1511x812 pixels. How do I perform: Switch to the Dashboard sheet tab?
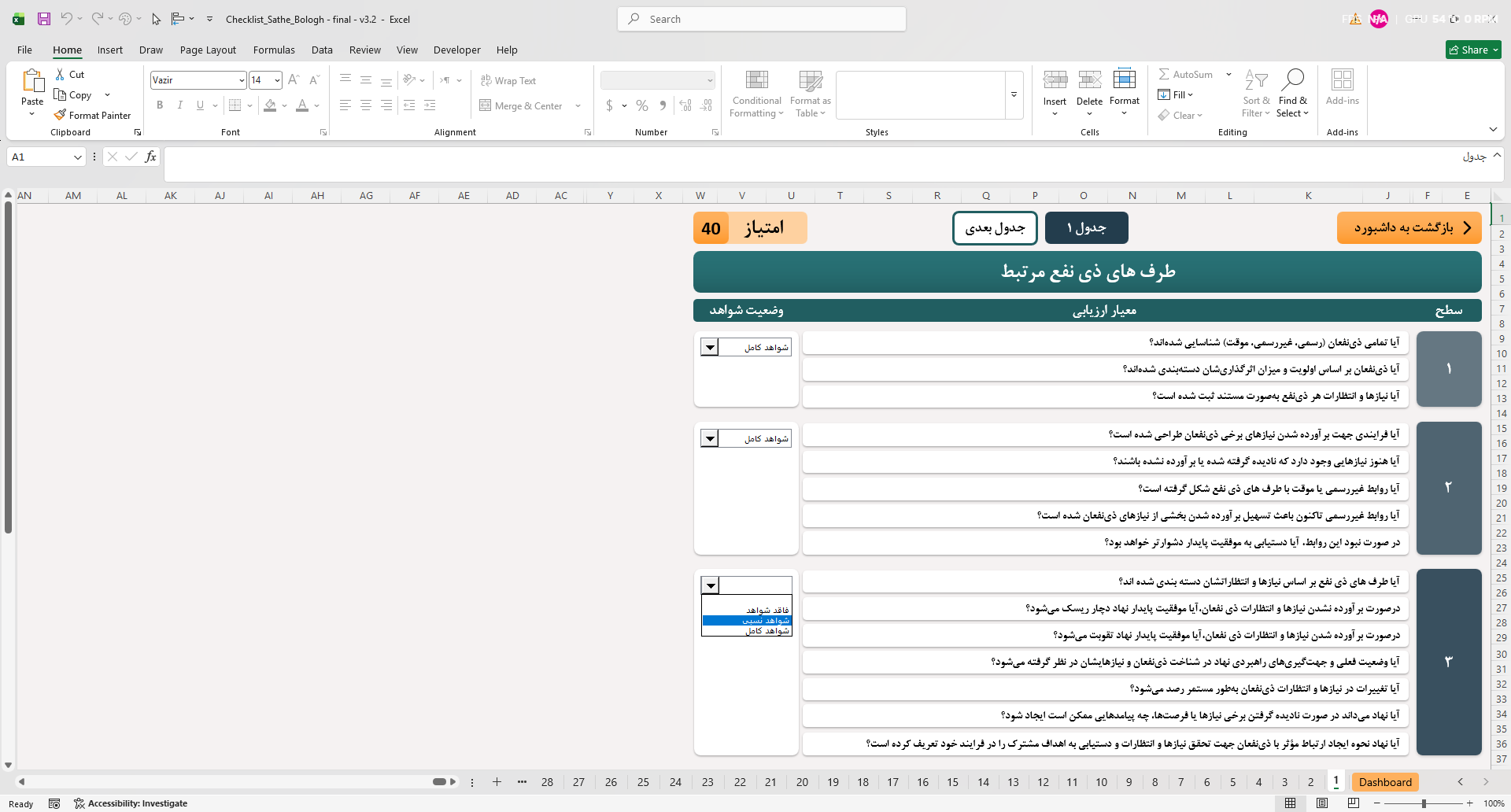[1385, 782]
